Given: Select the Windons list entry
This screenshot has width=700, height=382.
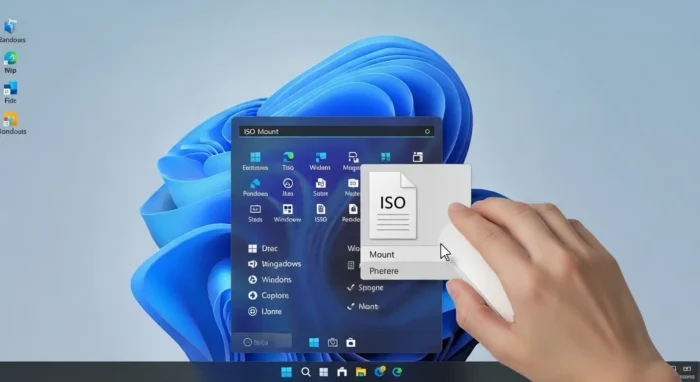Looking at the screenshot, I should point(270,280).
